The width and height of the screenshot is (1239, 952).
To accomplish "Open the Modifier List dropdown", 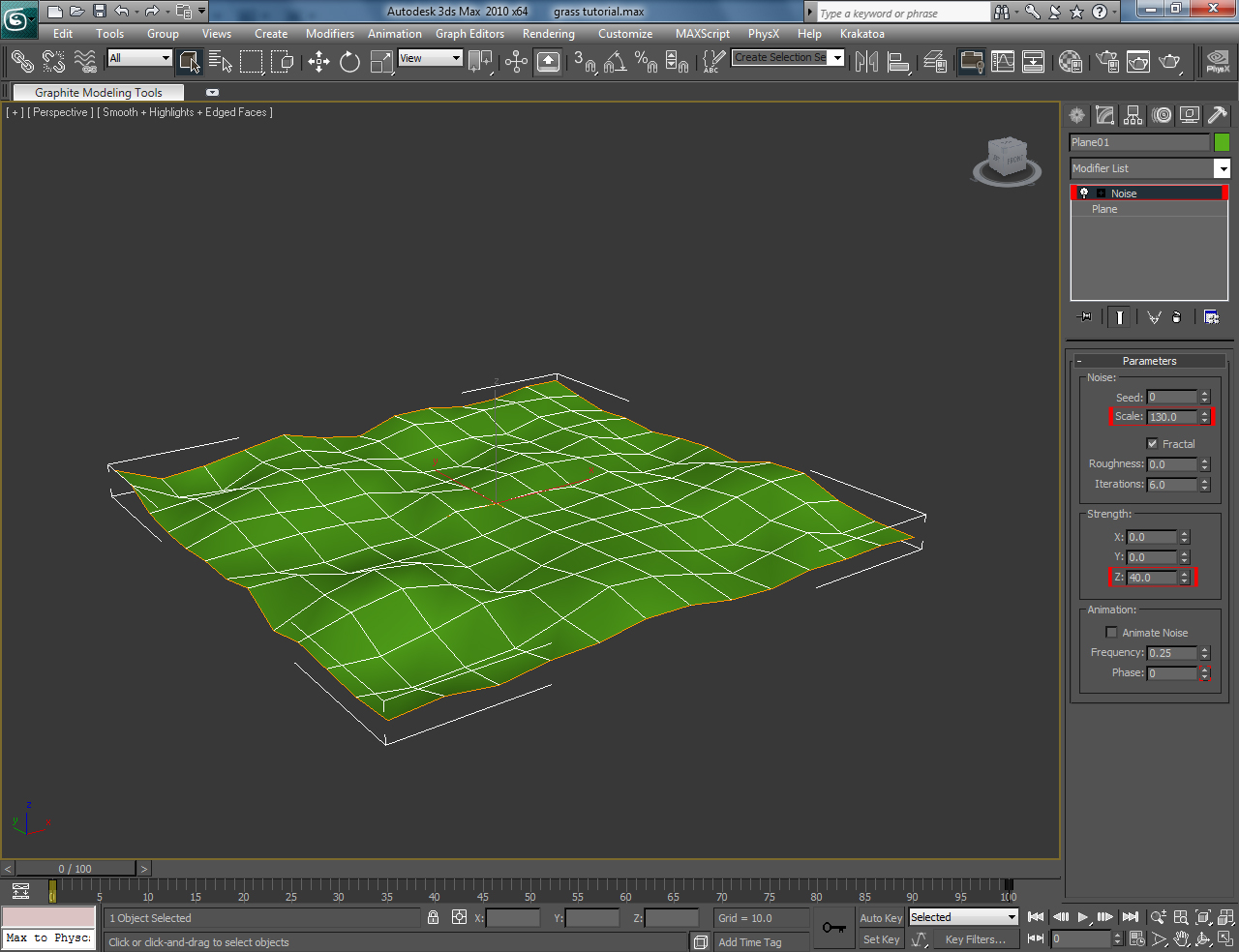I will click(x=1149, y=168).
